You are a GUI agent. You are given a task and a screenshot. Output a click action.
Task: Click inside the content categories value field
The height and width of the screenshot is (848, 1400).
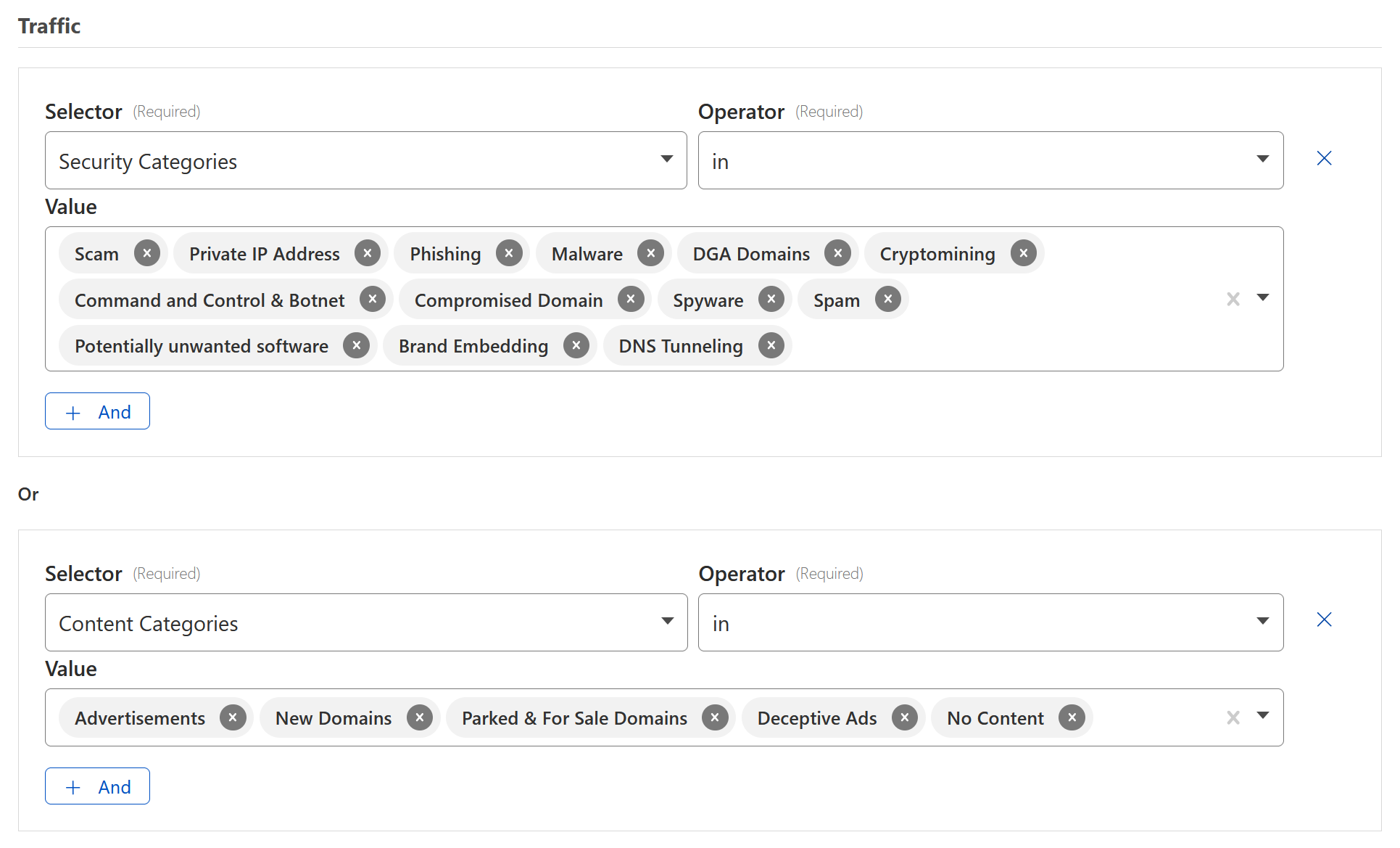(x=1153, y=717)
